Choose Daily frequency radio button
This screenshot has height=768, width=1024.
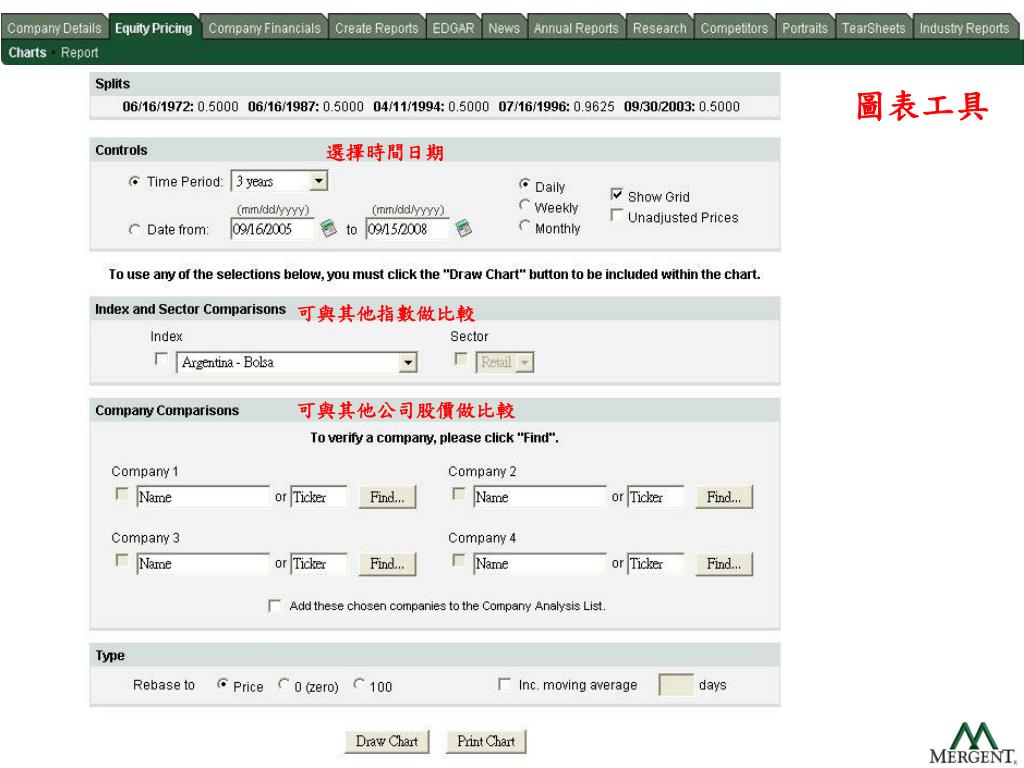tap(524, 185)
